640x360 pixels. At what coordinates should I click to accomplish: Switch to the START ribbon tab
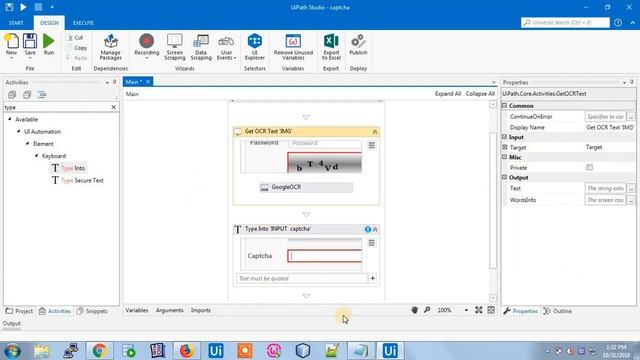[x=16, y=23]
